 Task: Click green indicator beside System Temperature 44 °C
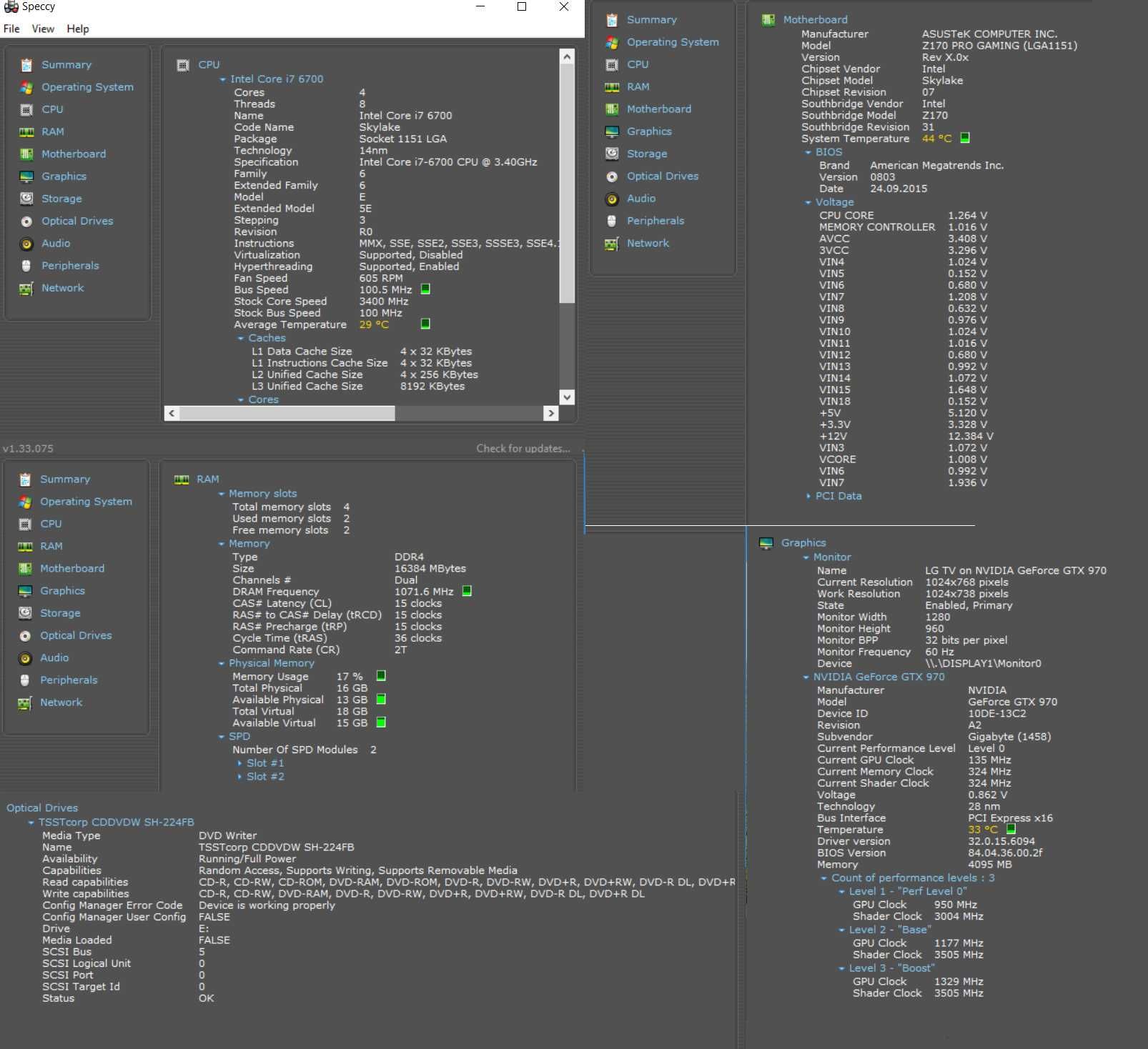coord(965,138)
